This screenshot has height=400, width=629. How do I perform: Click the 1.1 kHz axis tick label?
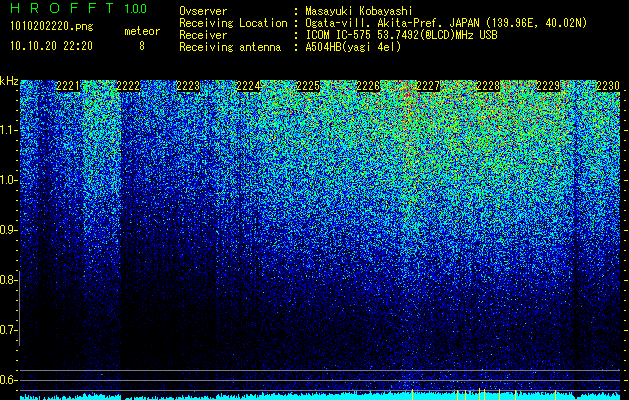click(x=8, y=130)
